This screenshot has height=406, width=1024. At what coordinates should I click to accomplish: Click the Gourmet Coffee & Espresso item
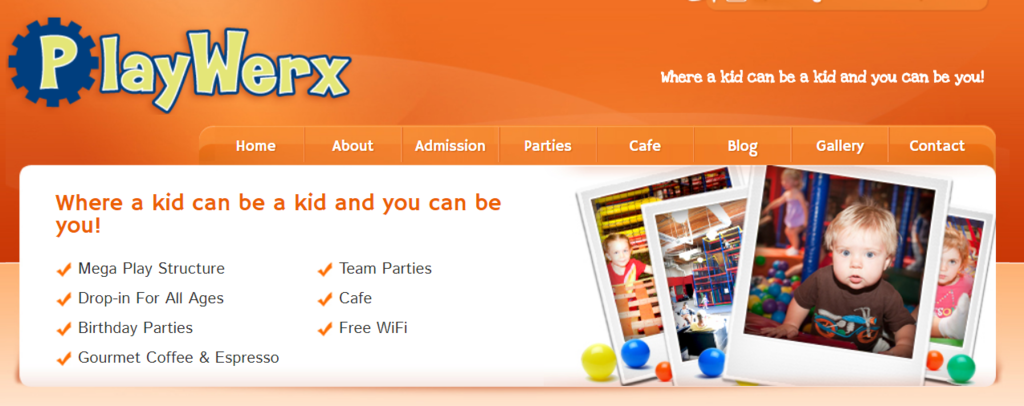(178, 358)
